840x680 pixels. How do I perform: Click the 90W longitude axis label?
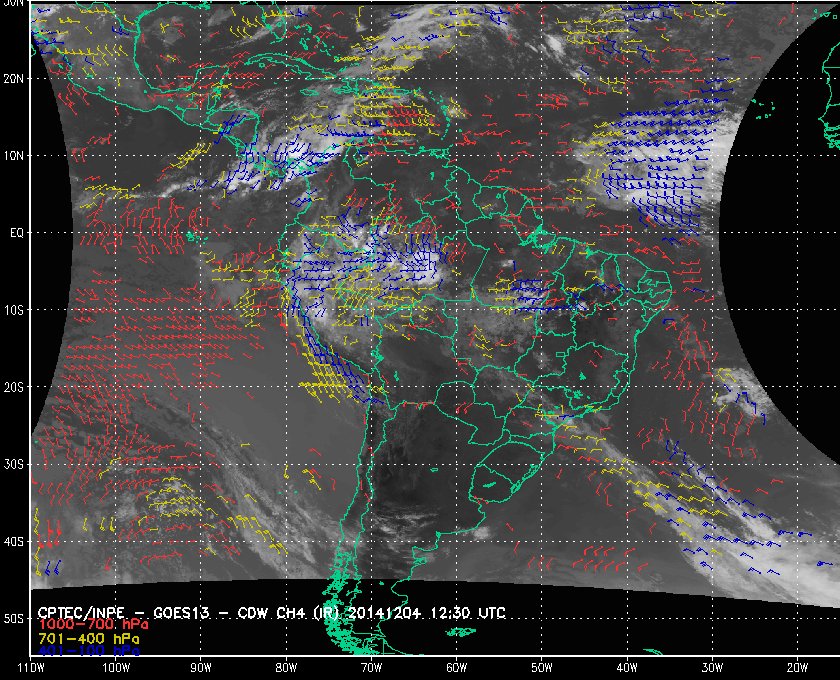201,668
